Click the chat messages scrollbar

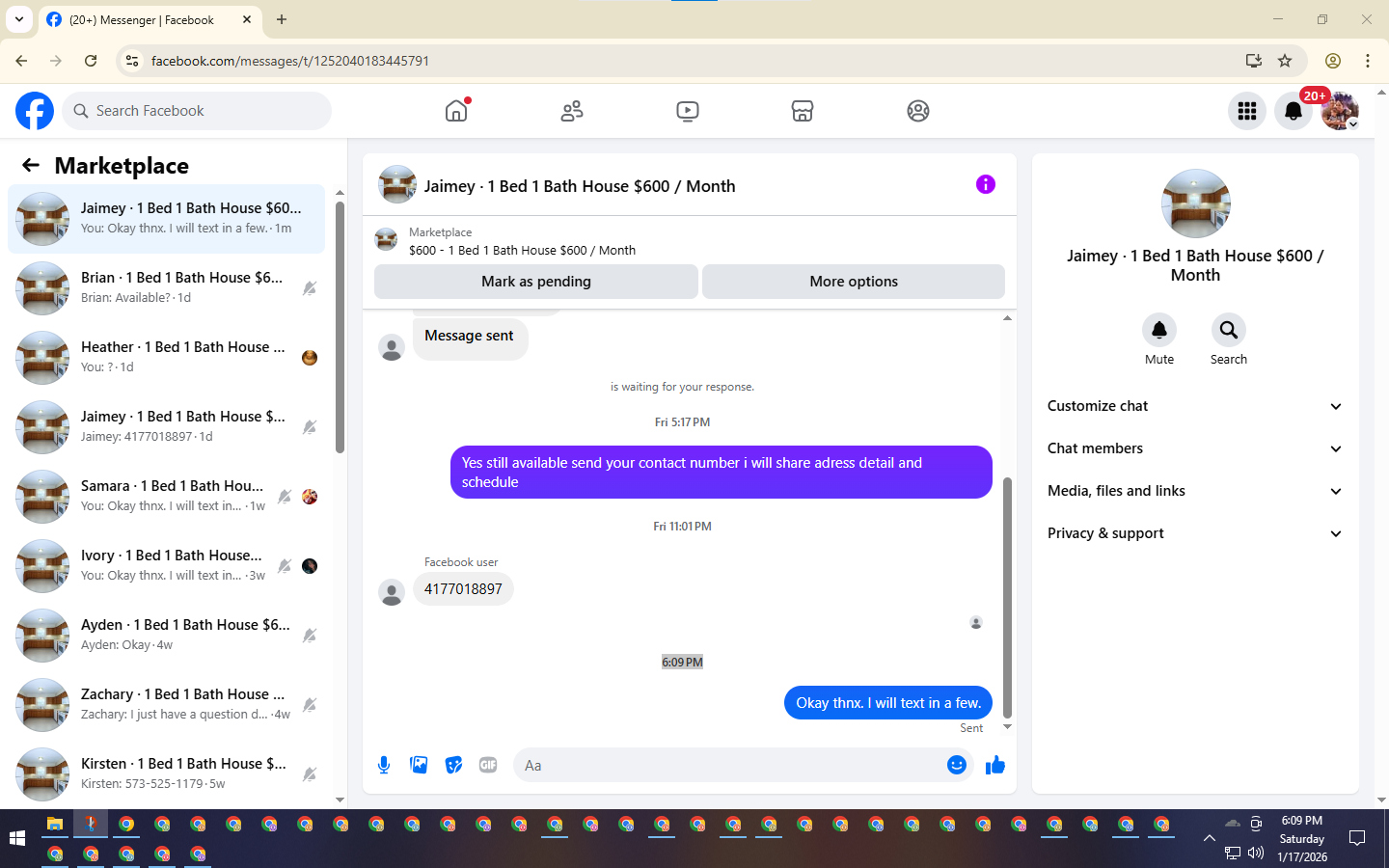1007,598
